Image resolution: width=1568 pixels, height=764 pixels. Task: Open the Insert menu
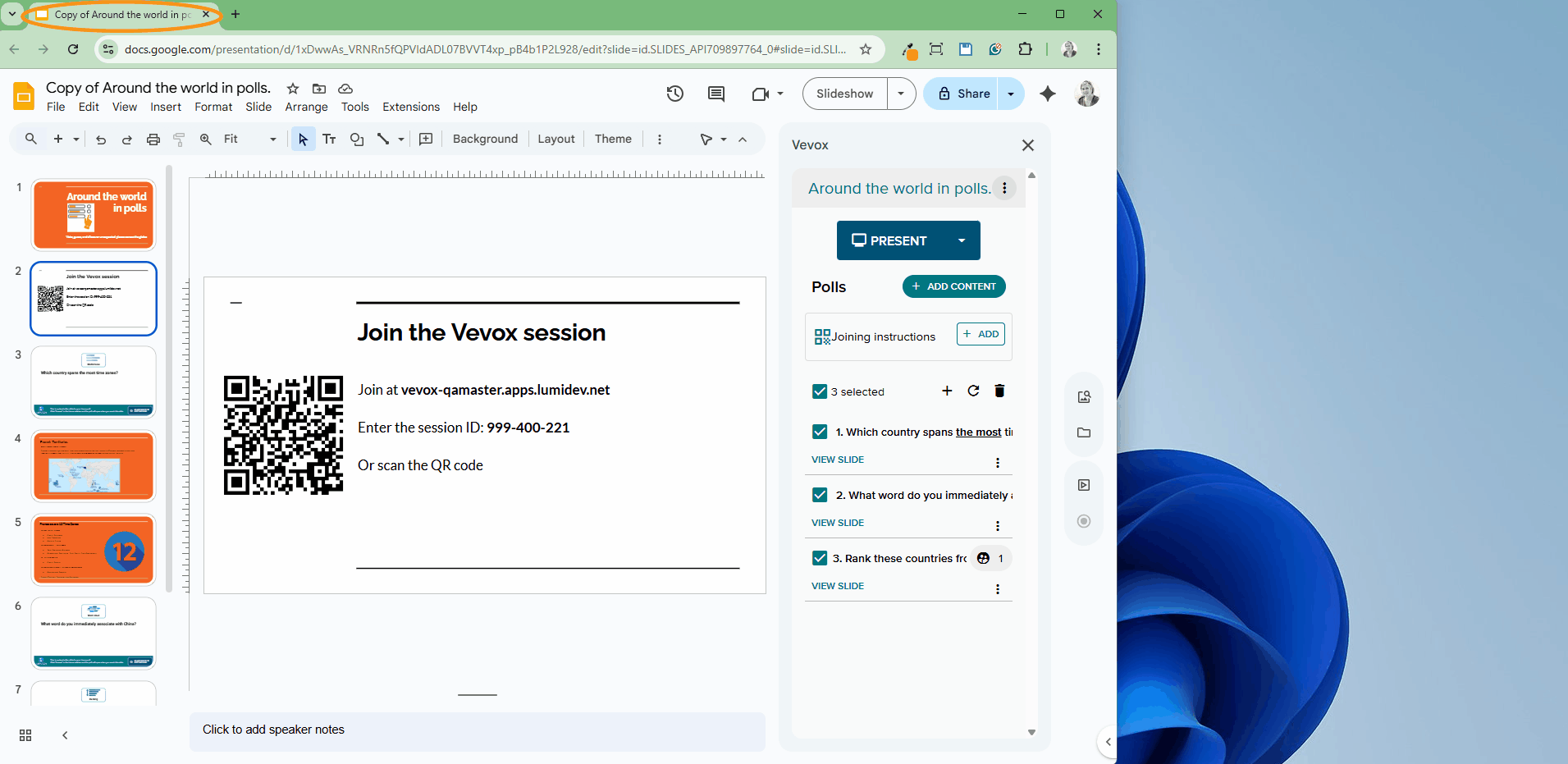[166, 107]
